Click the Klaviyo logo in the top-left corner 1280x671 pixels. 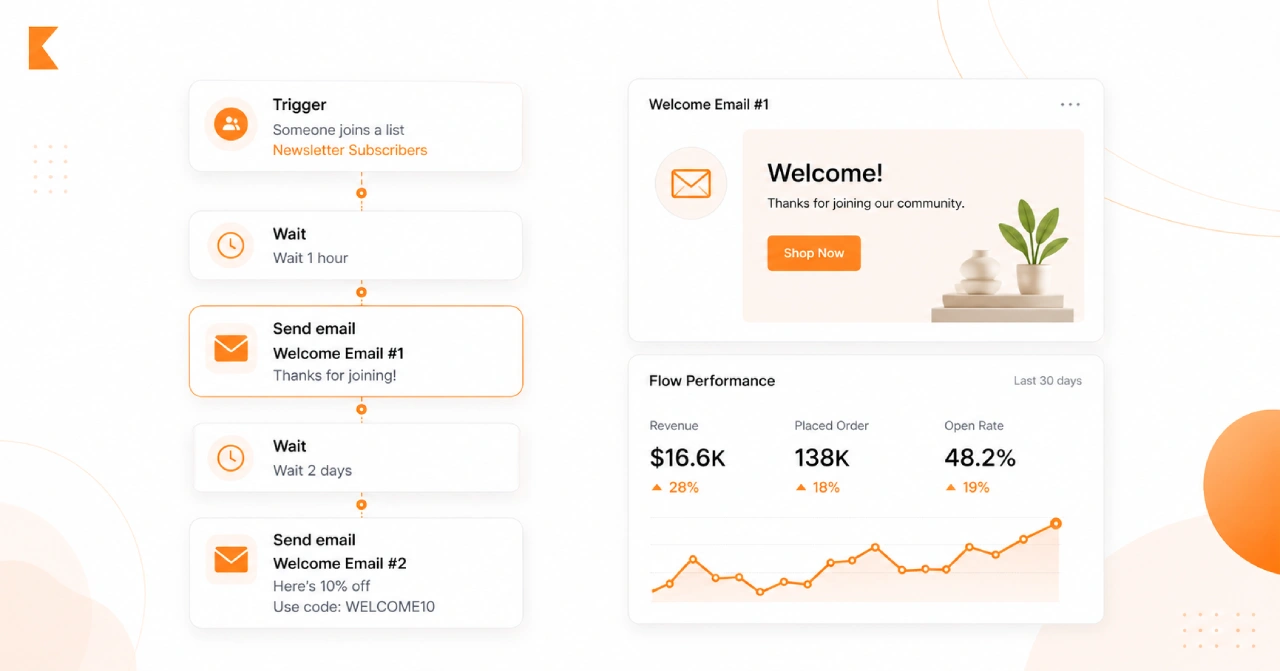click(x=42, y=48)
